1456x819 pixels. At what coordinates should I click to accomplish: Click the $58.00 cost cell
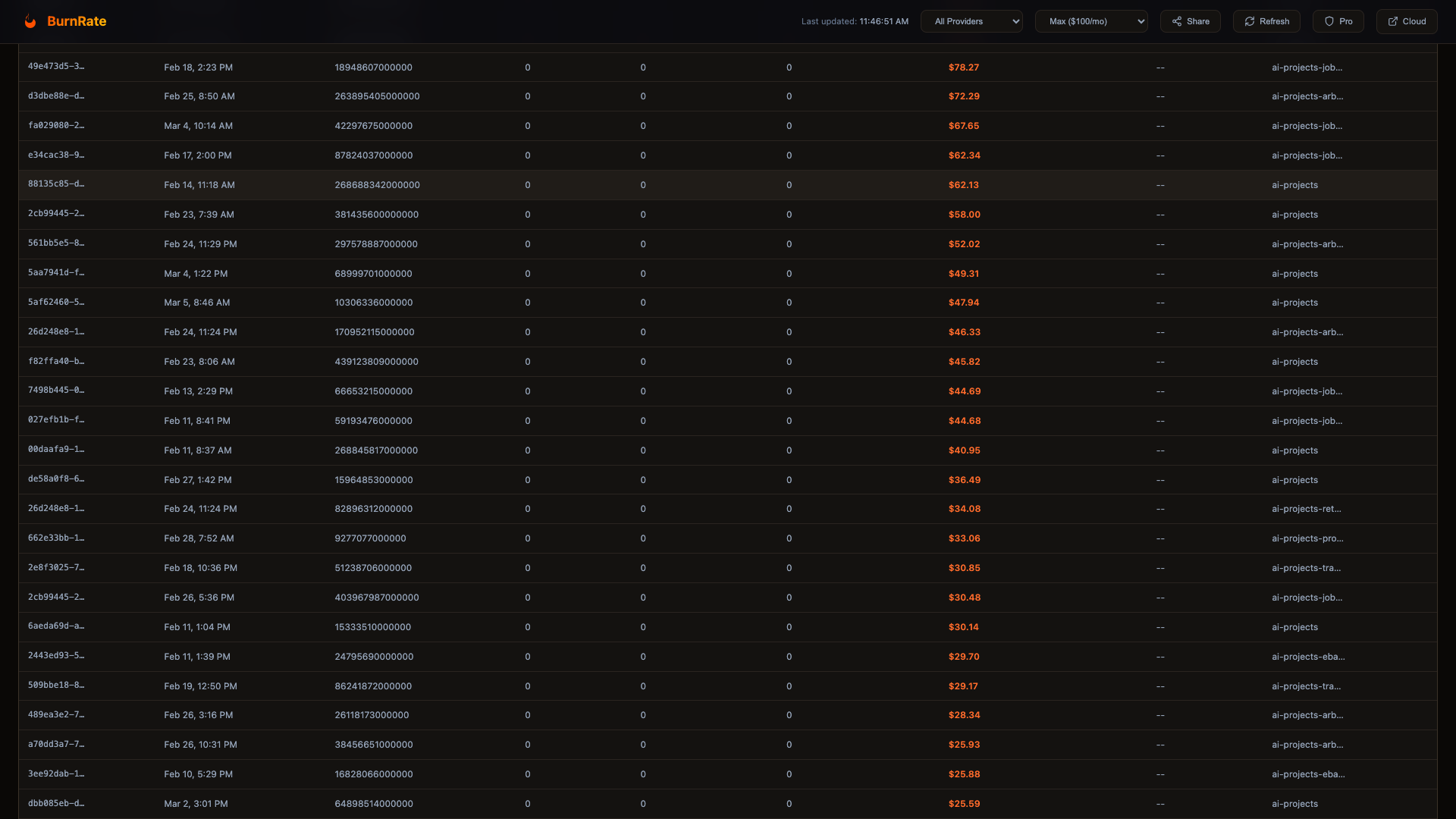click(x=964, y=215)
